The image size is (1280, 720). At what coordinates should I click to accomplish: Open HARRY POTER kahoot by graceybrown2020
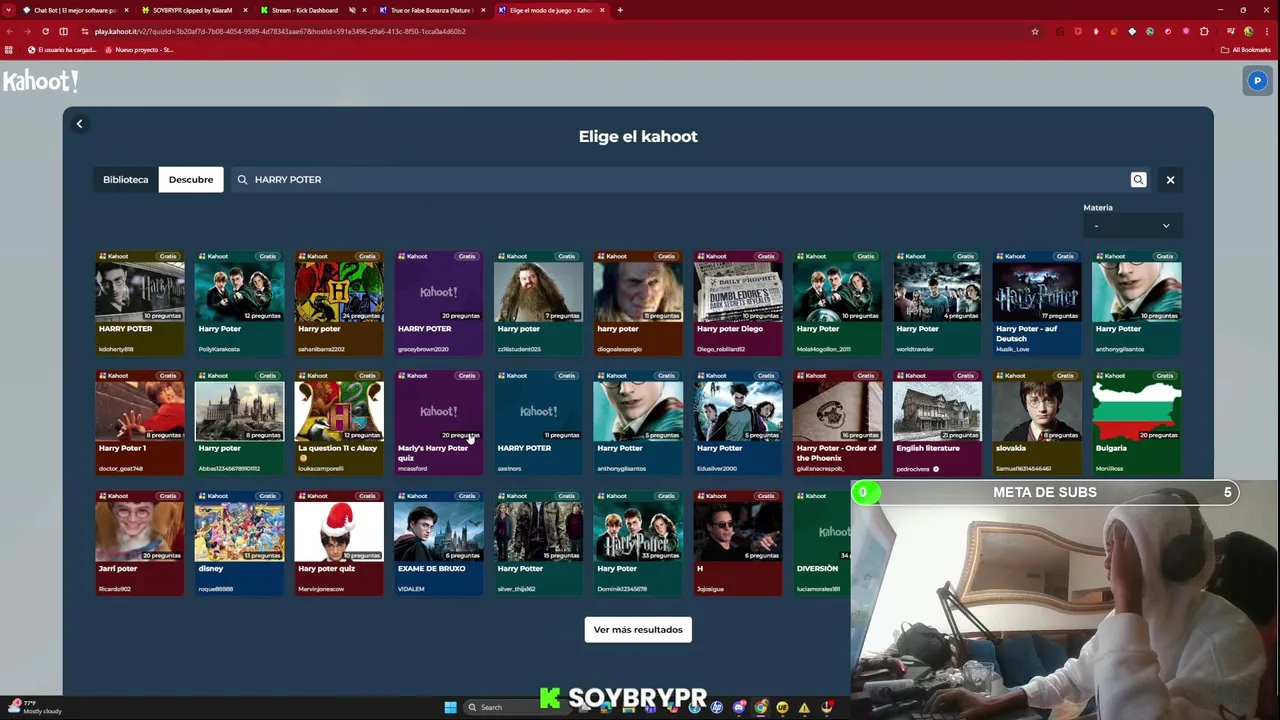(x=439, y=304)
